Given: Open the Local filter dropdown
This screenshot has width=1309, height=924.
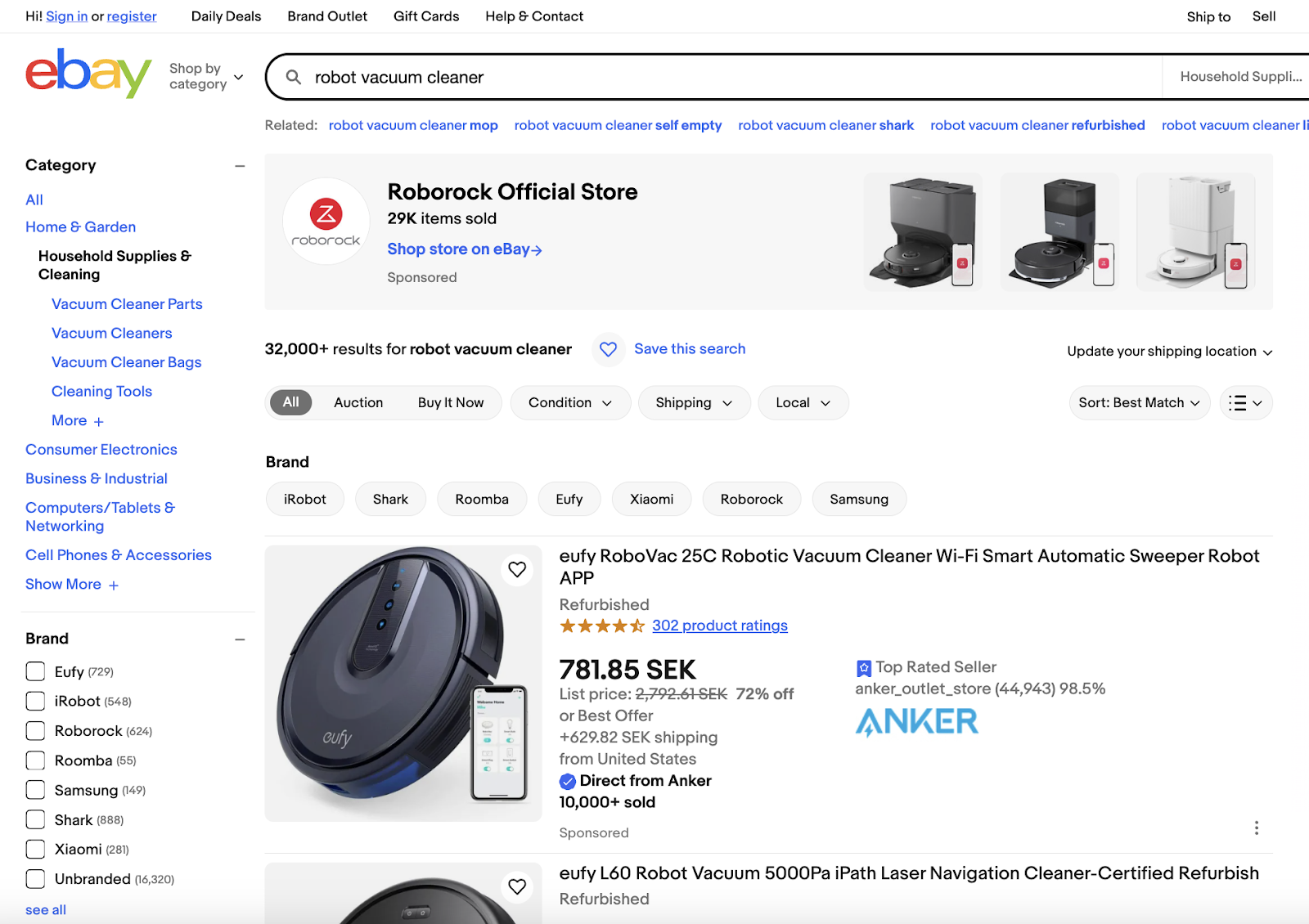Looking at the screenshot, I should point(803,402).
